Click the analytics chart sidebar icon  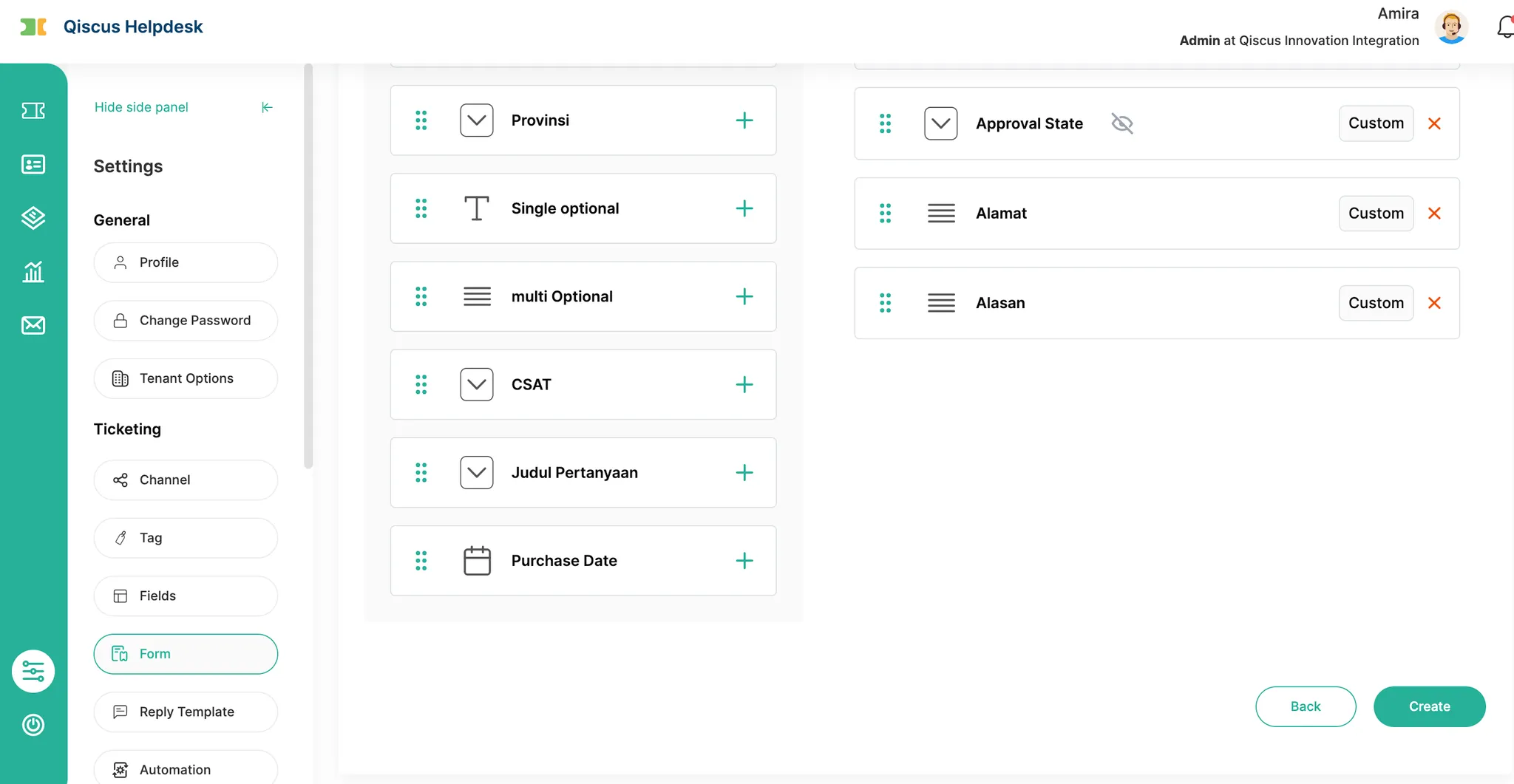(x=33, y=272)
